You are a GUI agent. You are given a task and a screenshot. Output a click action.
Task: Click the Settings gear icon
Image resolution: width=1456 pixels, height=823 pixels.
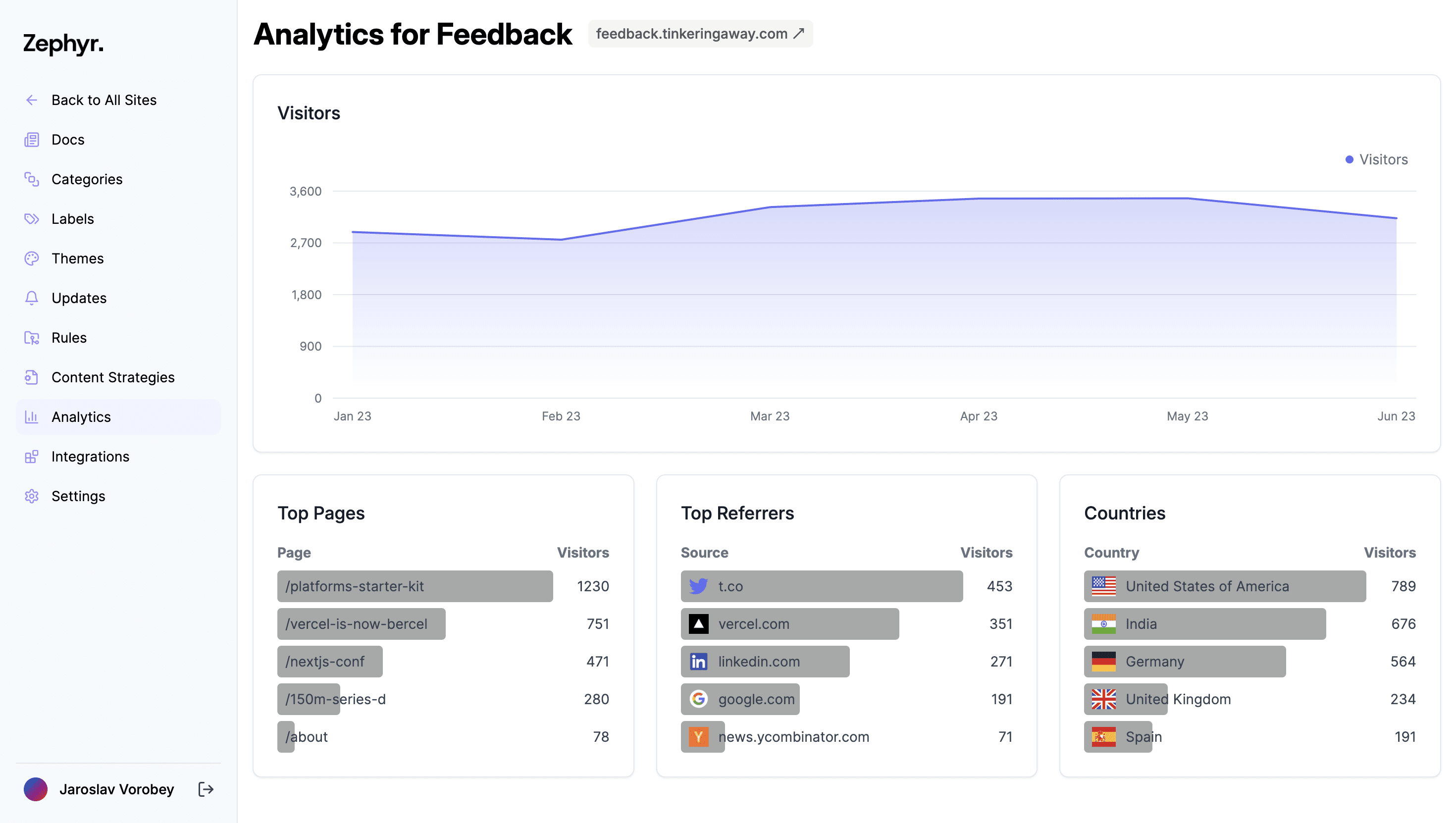(x=32, y=496)
